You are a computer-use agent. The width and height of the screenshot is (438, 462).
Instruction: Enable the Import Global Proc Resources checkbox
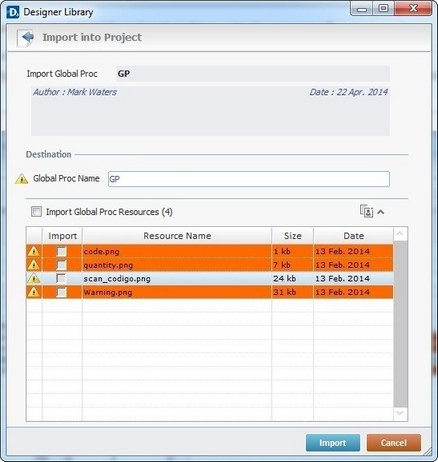(x=36, y=212)
